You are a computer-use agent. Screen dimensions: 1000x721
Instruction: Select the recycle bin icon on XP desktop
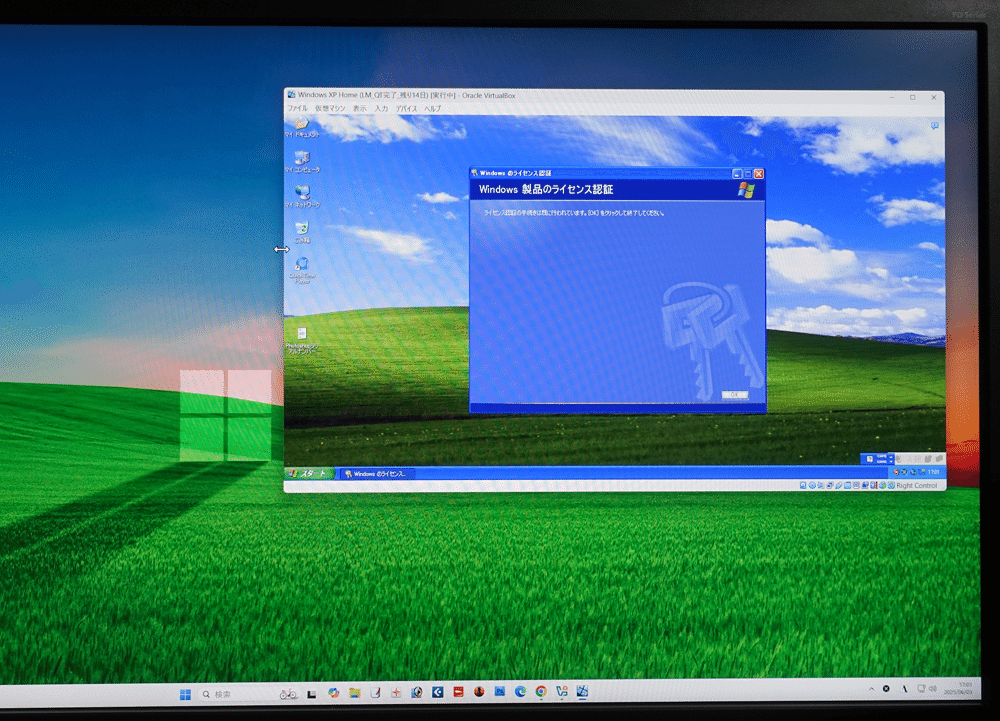tap(302, 231)
